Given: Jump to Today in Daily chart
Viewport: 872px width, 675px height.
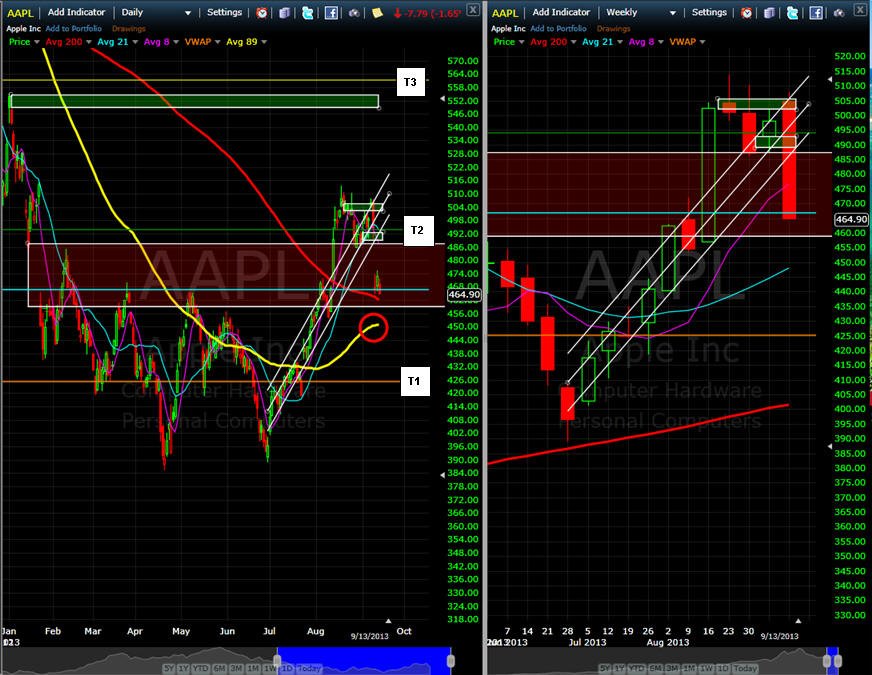Looking at the screenshot, I should pos(309,668).
